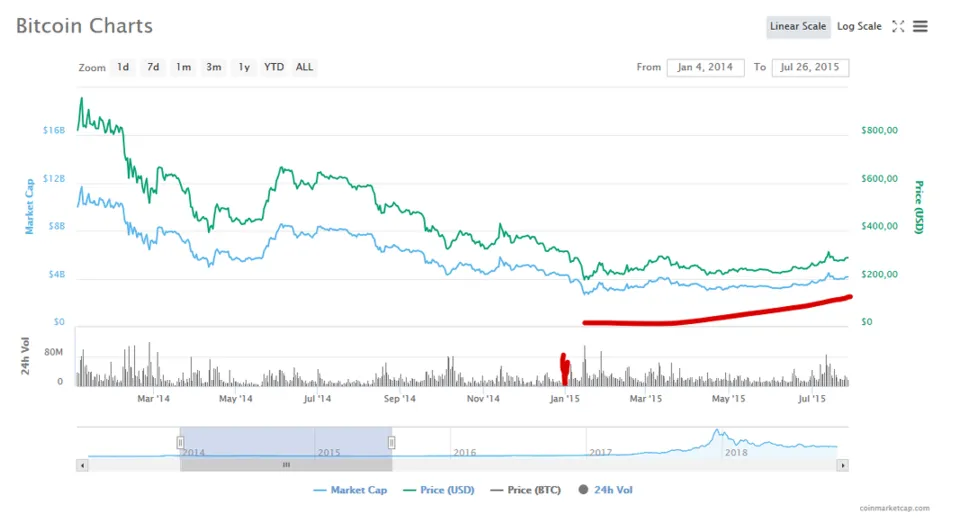Click the navigator scrollbar thumb
The image size is (960, 523).
(286, 465)
